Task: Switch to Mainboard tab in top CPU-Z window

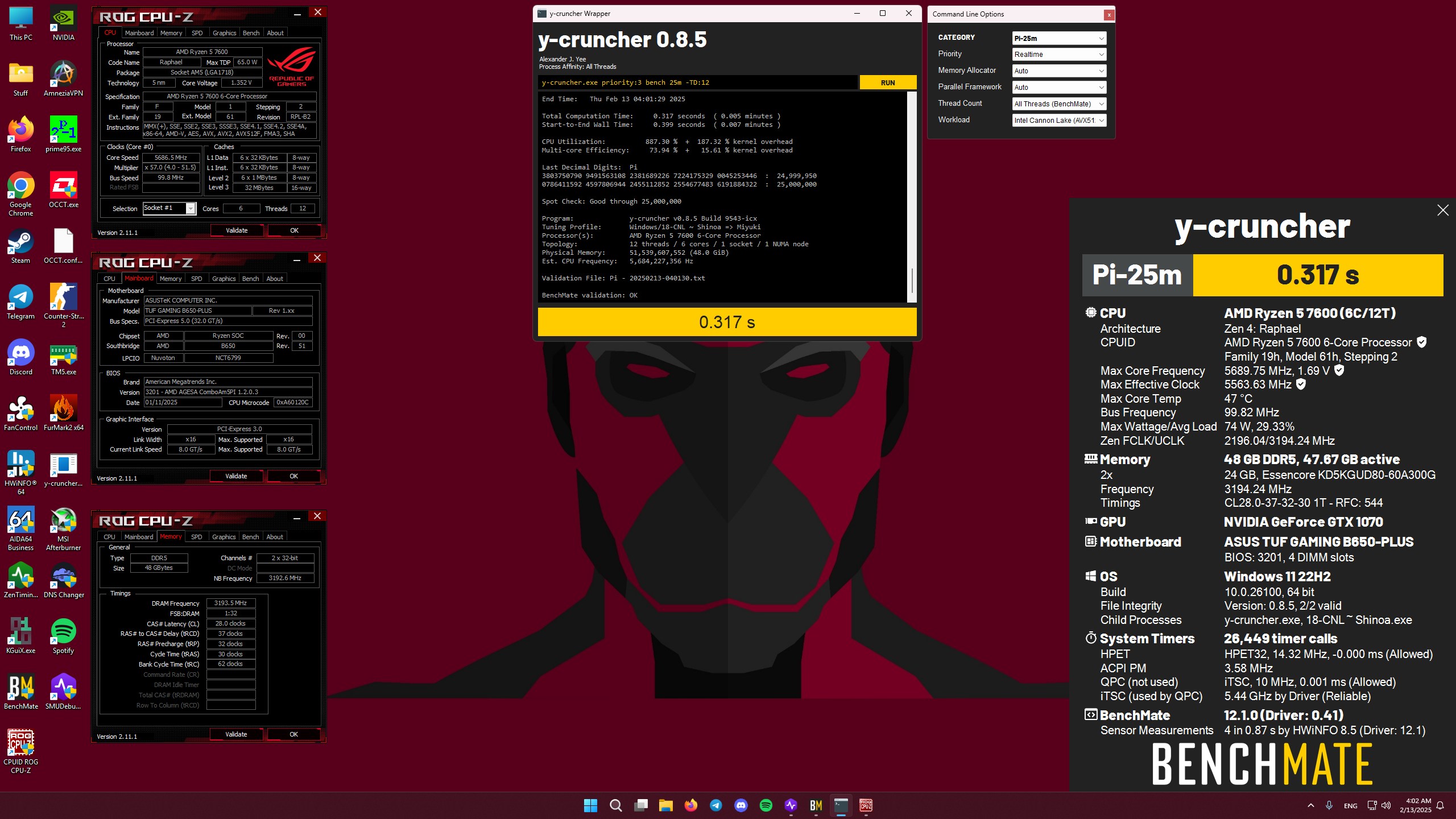Action: point(139,33)
